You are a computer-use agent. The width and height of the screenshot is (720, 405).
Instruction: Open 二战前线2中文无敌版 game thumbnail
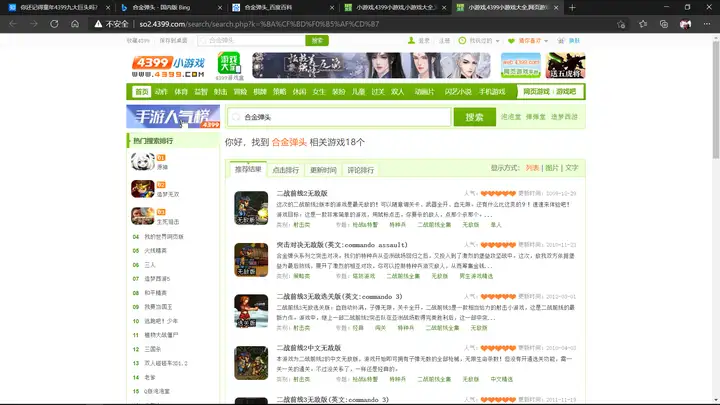(251, 363)
